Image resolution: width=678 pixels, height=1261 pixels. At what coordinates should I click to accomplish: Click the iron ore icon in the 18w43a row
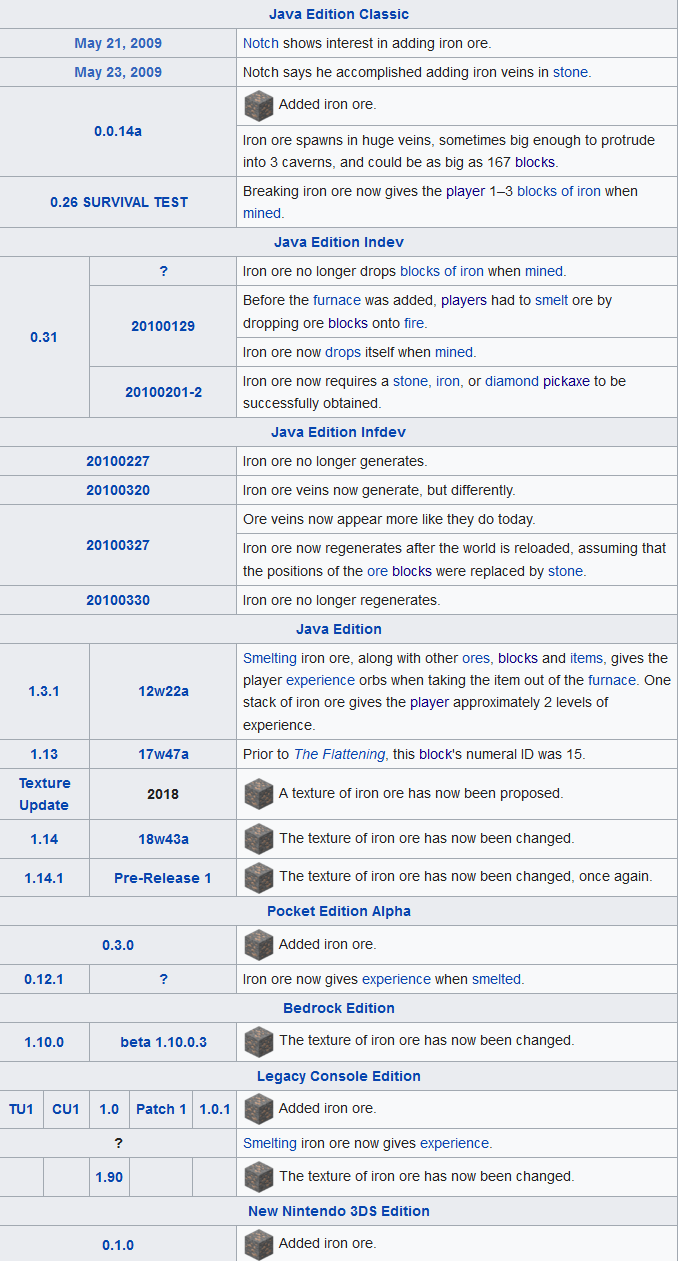[258, 838]
